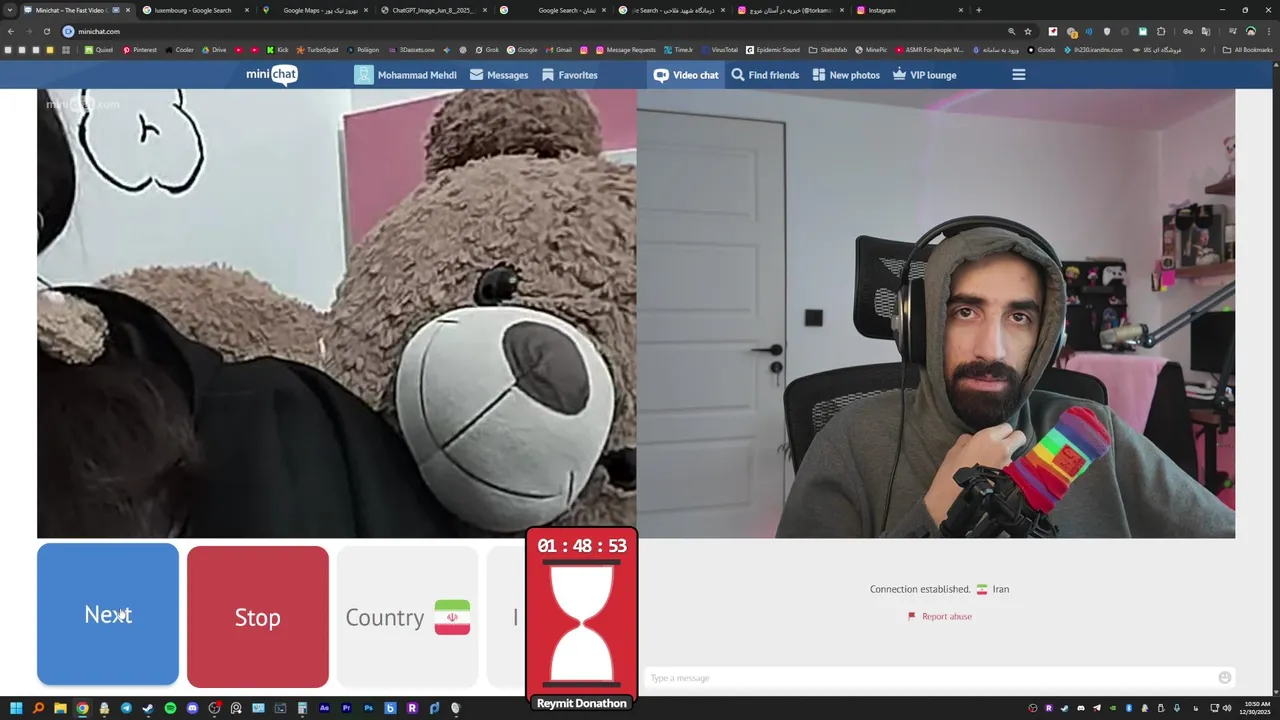View New photos

pos(846,75)
